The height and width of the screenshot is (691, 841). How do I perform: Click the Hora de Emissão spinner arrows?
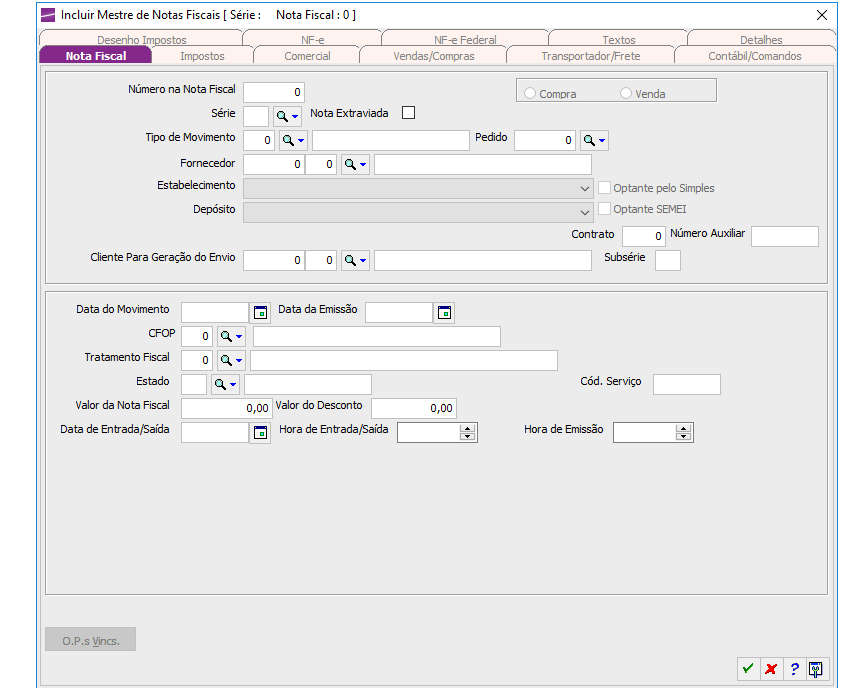[684, 432]
